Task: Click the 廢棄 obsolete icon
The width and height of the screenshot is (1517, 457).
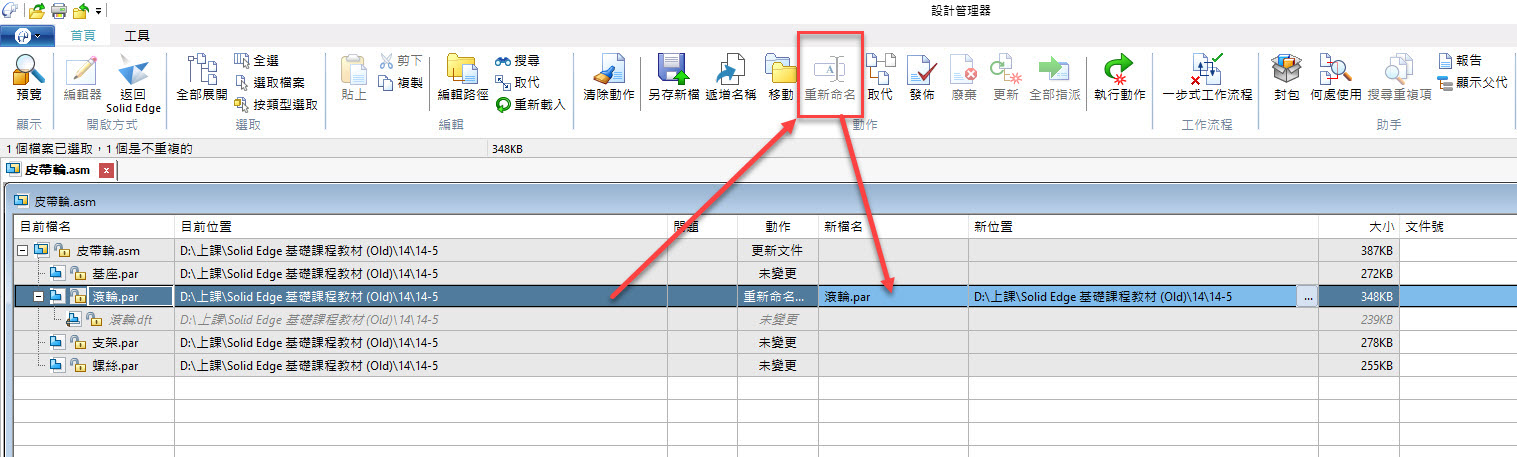Action: [964, 71]
